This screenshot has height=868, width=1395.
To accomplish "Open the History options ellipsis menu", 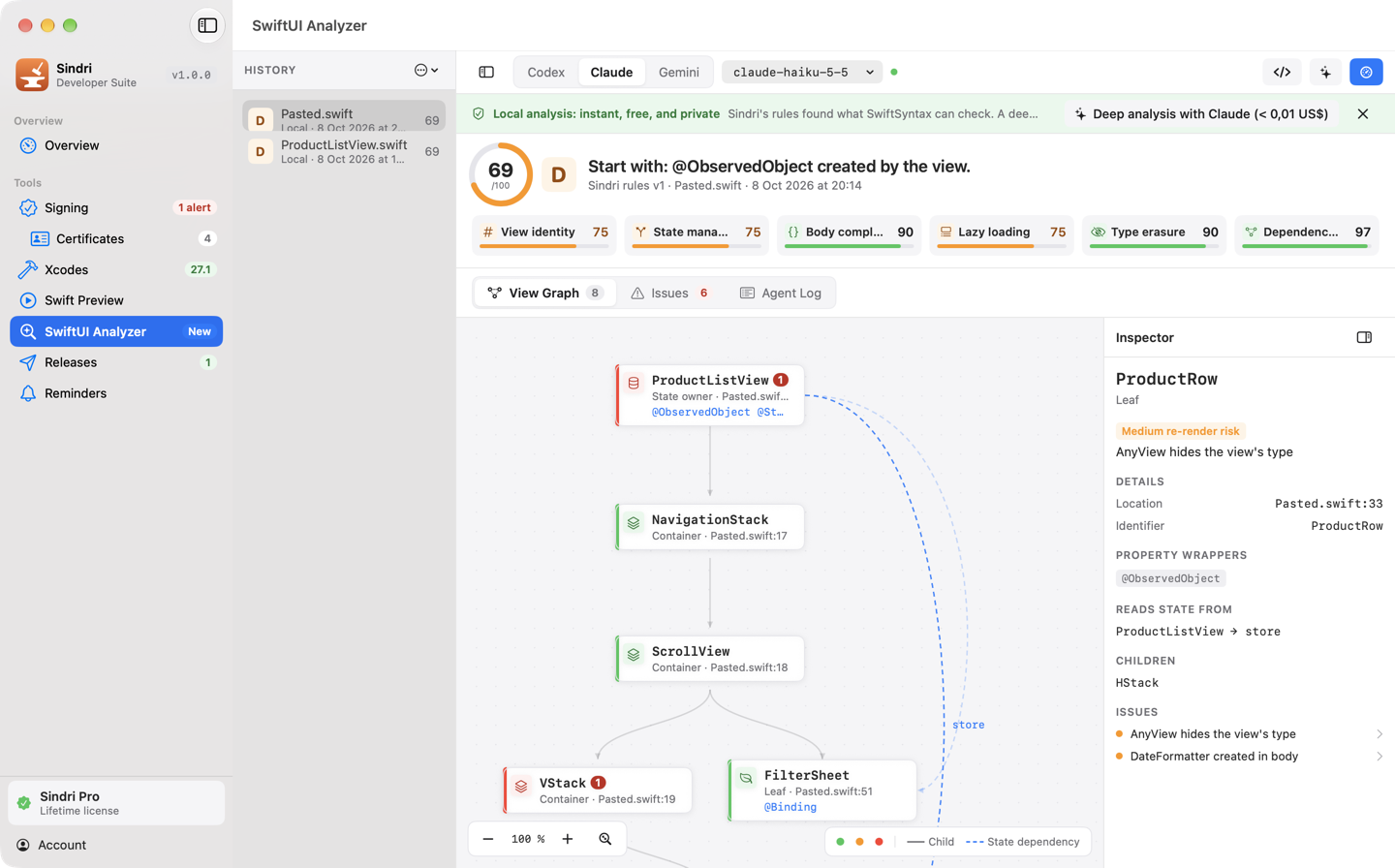I will click(426, 70).
